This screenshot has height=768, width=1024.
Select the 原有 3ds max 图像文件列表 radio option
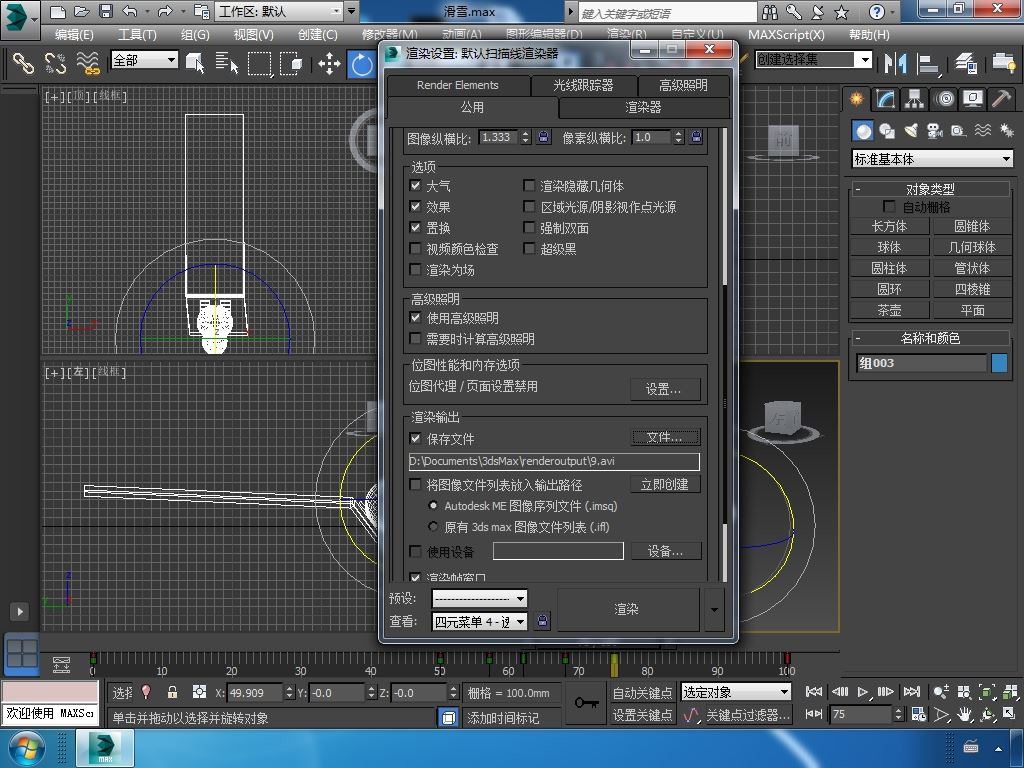coord(433,526)
